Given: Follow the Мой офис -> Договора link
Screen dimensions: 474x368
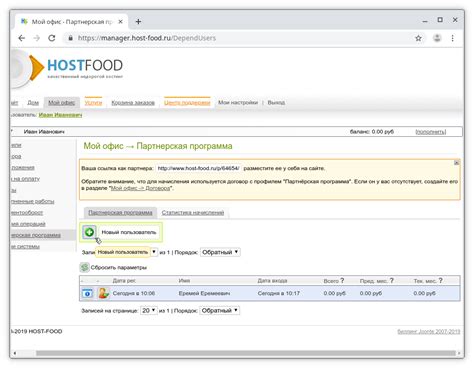Looking at the screenshot, I should [x=140, y=188].
